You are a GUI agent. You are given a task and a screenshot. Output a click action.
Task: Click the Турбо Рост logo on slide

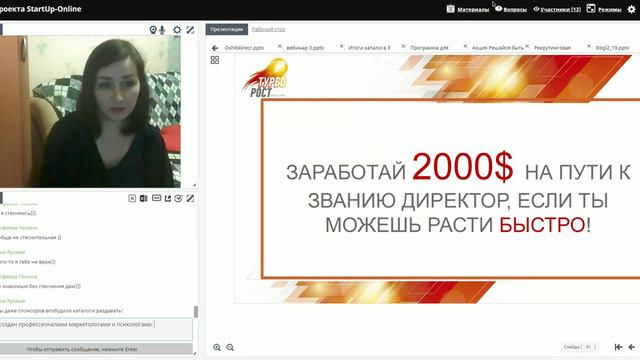coord(265,78)
